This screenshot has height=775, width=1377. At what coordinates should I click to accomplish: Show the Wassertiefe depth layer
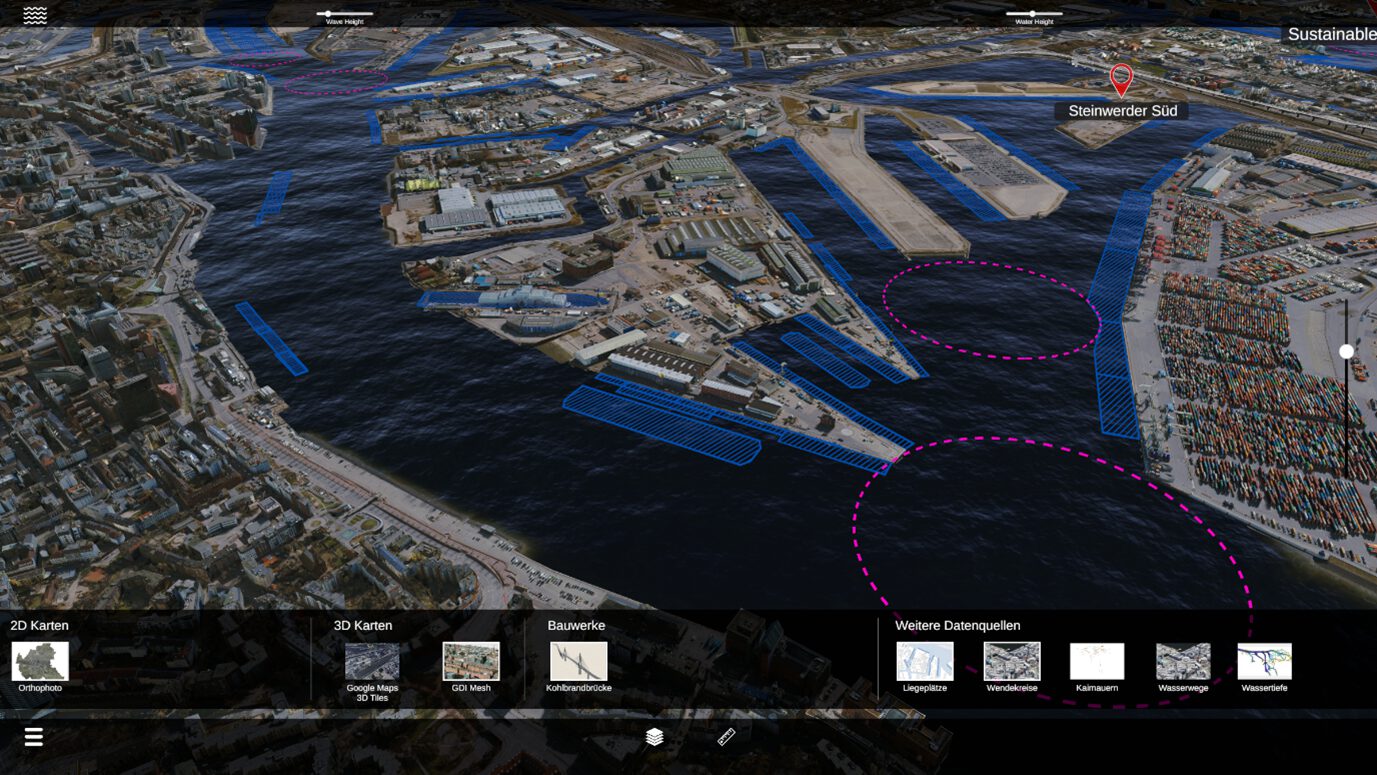[1264, 661]
